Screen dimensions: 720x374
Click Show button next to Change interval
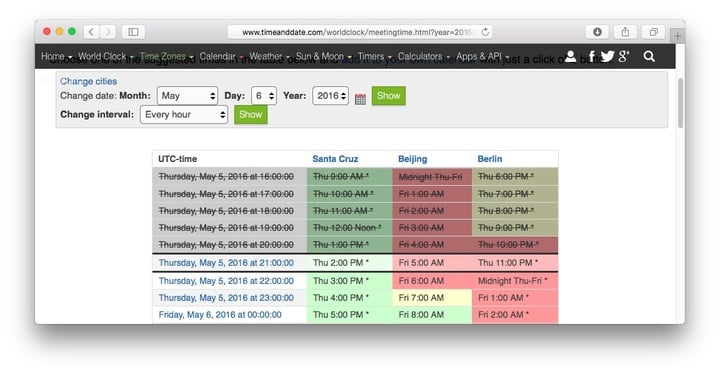[x=250, y=114]
